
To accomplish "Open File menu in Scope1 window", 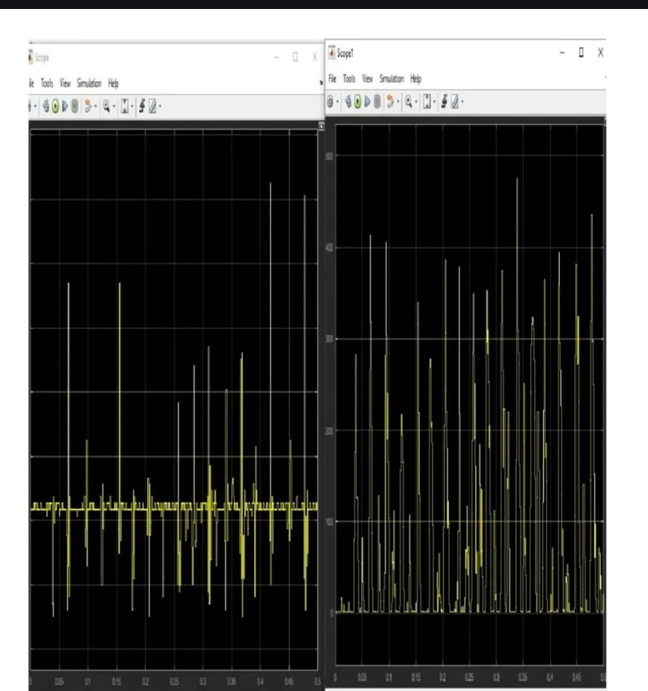I will click(x=332, y=78).
